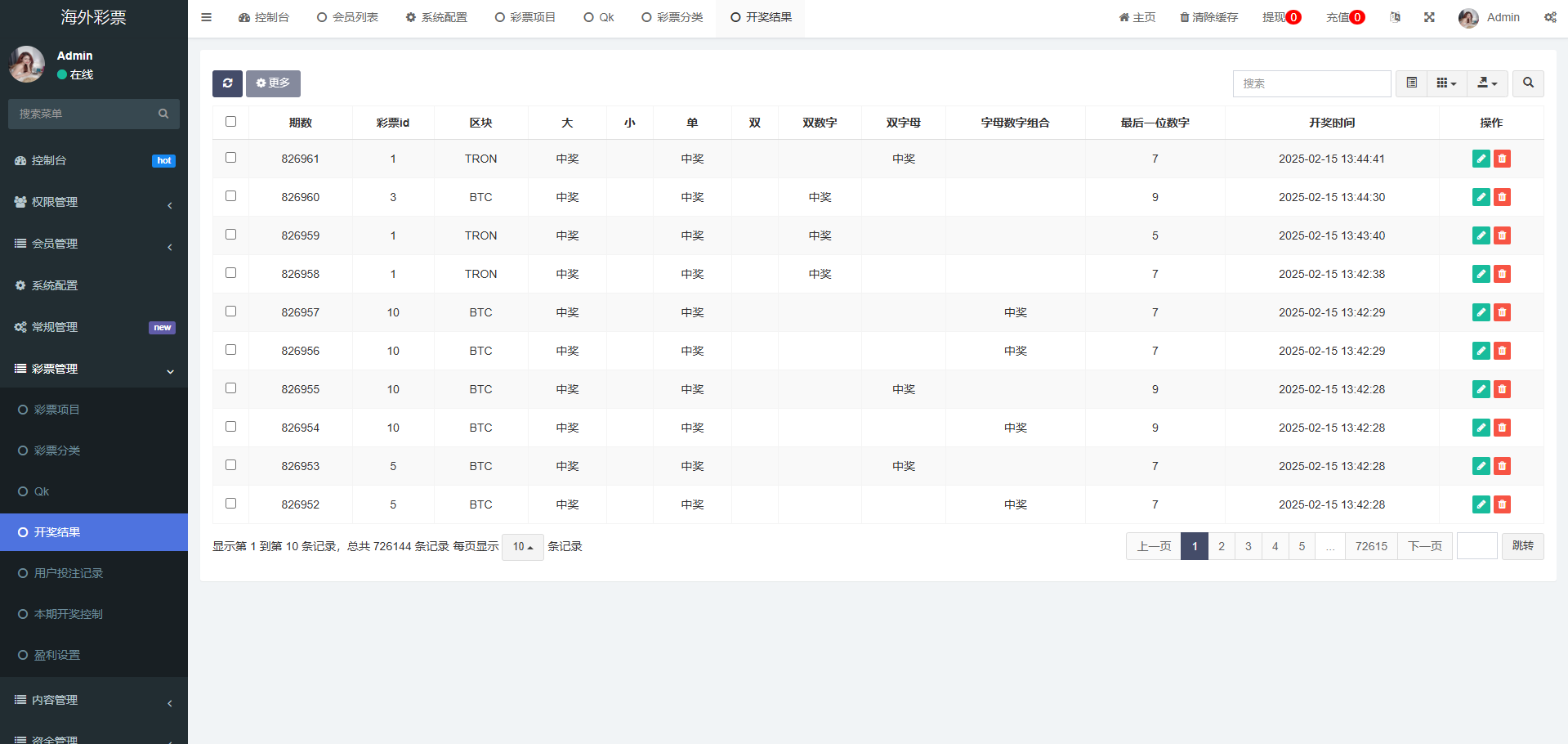Open the export data dropdown

[1487, 83]
